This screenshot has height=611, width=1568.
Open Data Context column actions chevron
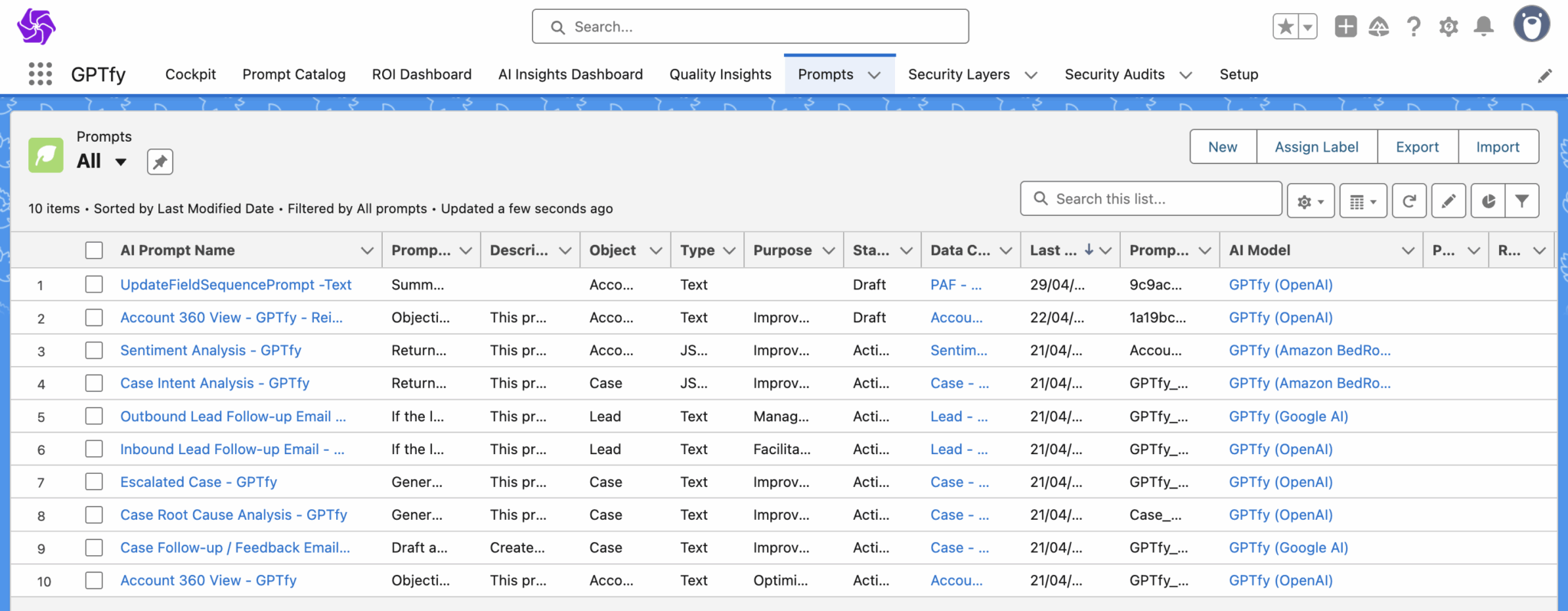coord(1006,250)
